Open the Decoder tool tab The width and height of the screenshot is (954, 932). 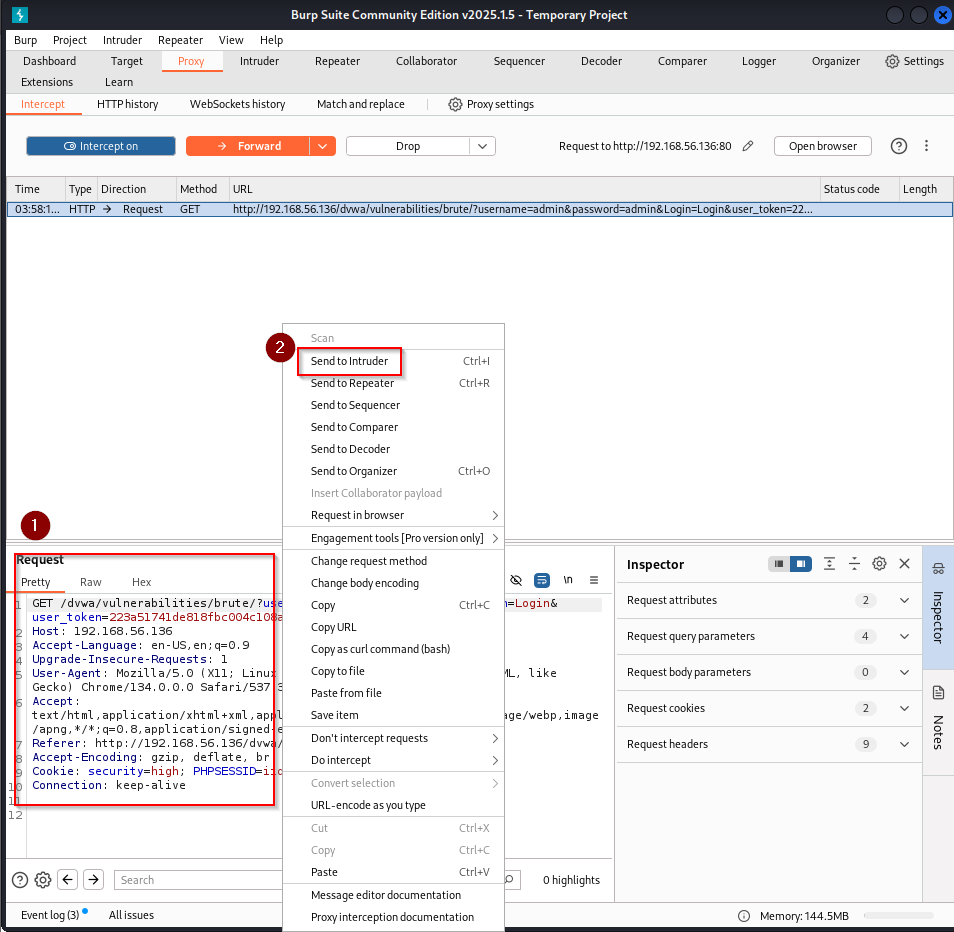click(601, 61)
